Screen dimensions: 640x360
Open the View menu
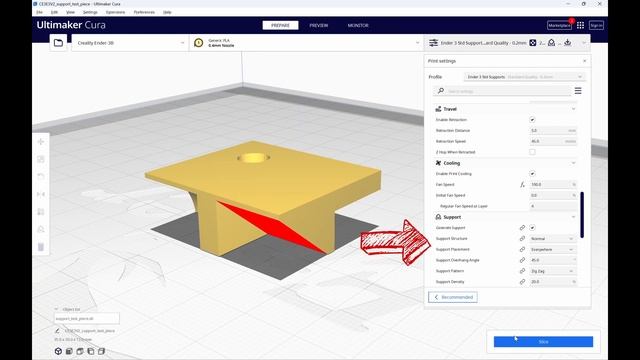[71, 12]
